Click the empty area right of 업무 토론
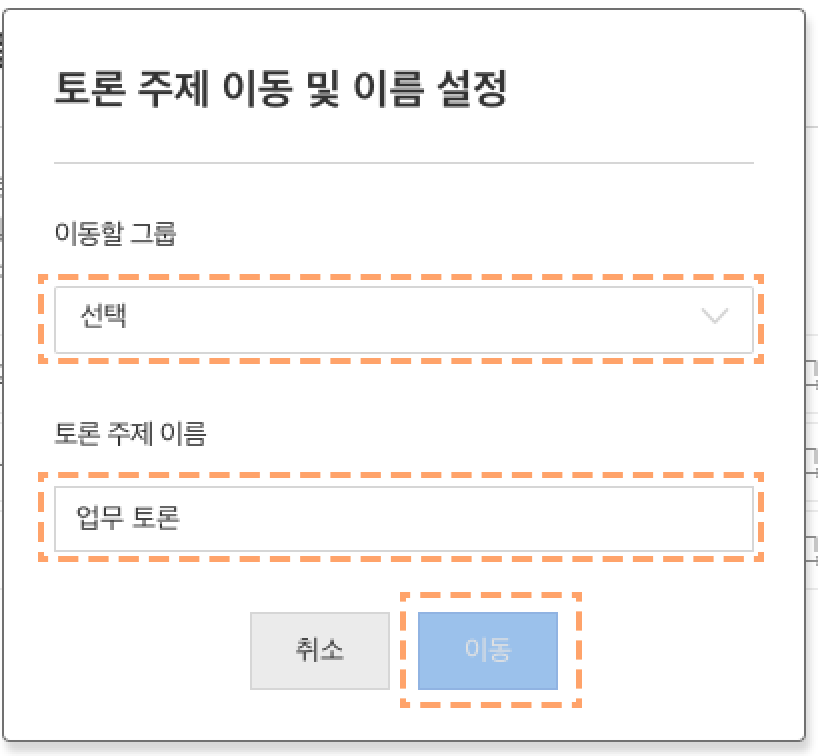The height and width of the screenshot is (756, 818). point(464,519)
